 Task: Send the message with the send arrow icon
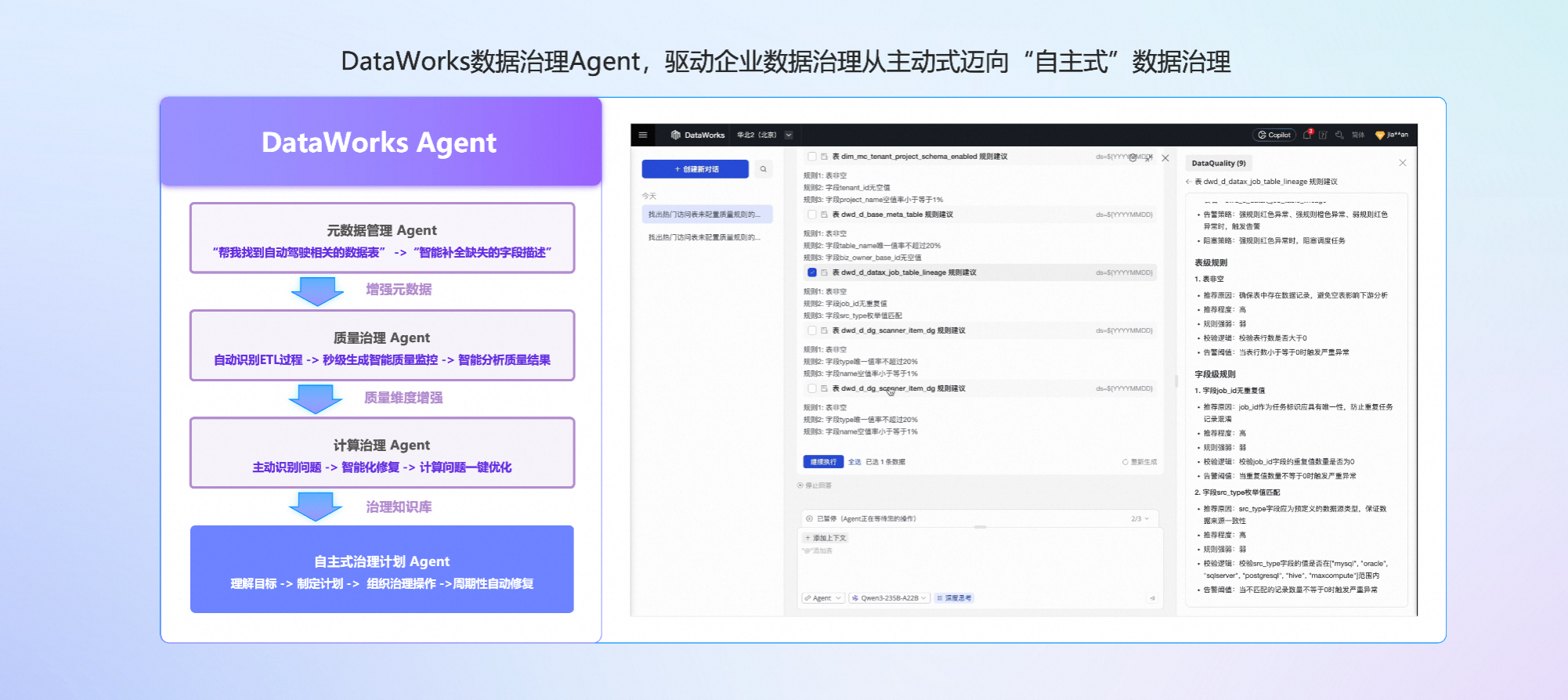(x=1152, y=598)
